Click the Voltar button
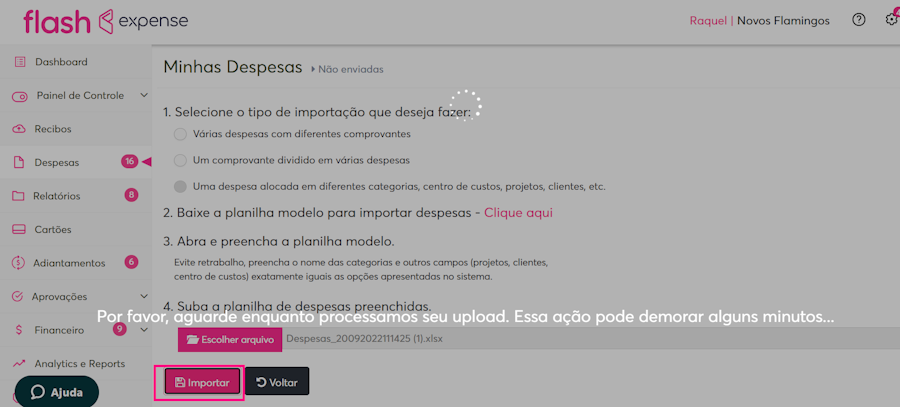This screenshot has width=900, height=407. click(277, 382)
